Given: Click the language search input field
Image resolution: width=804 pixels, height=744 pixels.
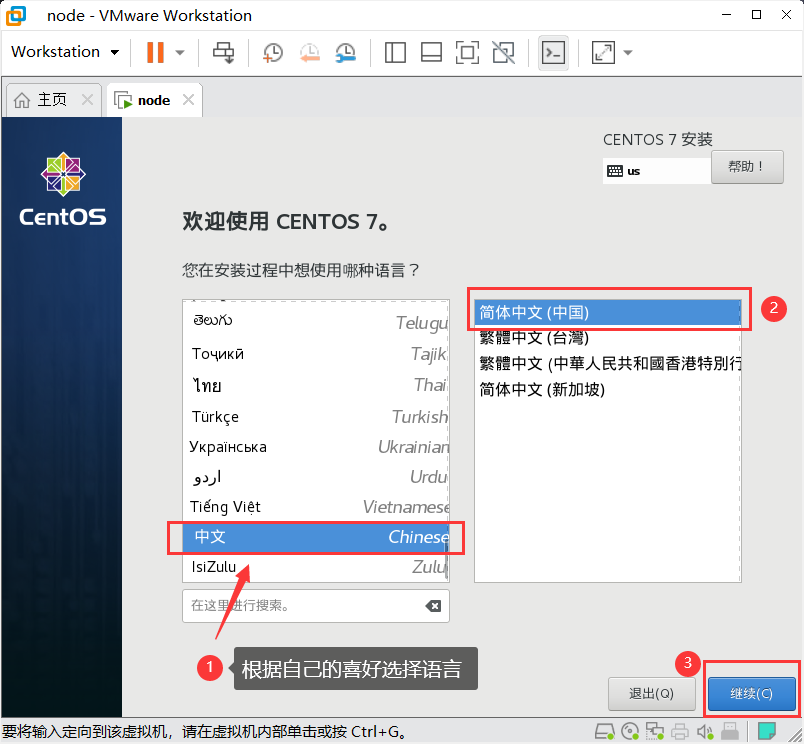Looking at the screenshot, I should [300, 605].
